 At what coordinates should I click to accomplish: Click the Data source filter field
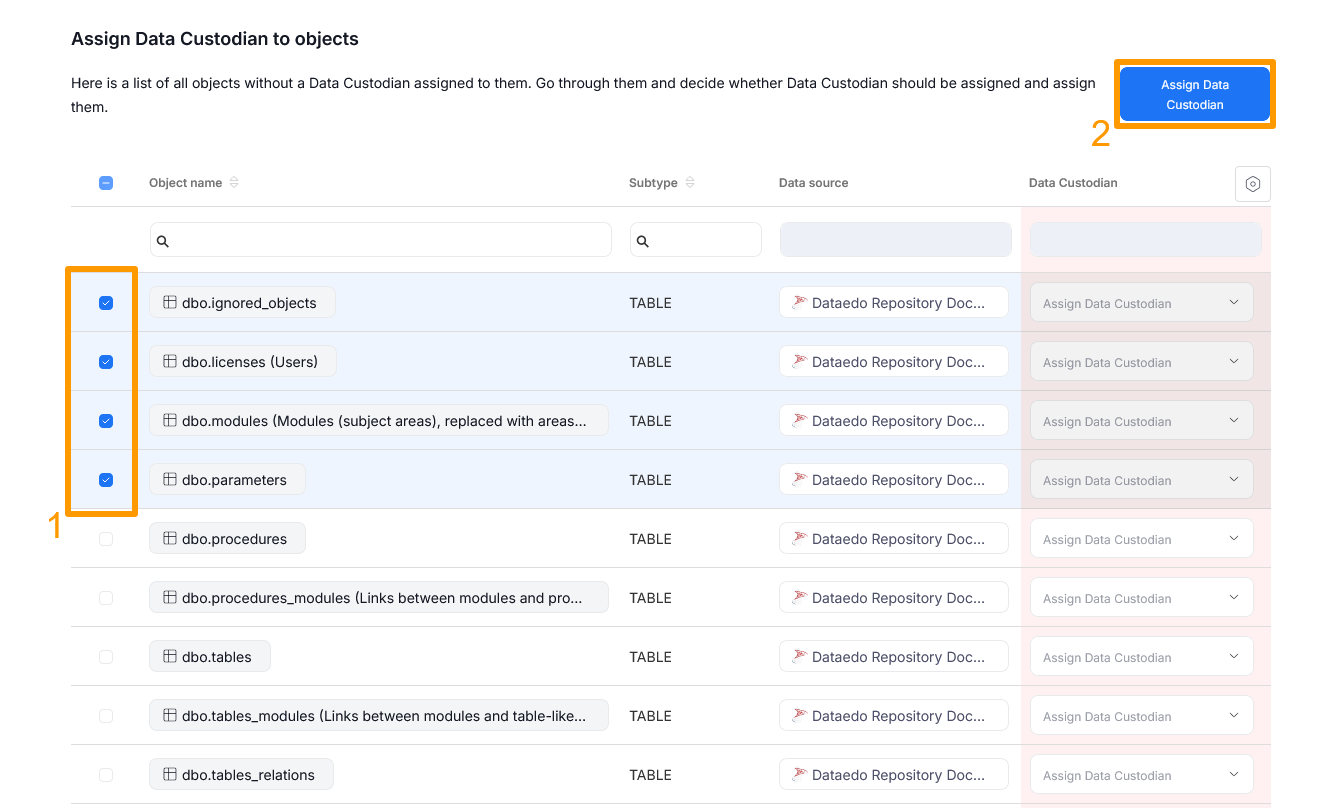coord(895,240)
